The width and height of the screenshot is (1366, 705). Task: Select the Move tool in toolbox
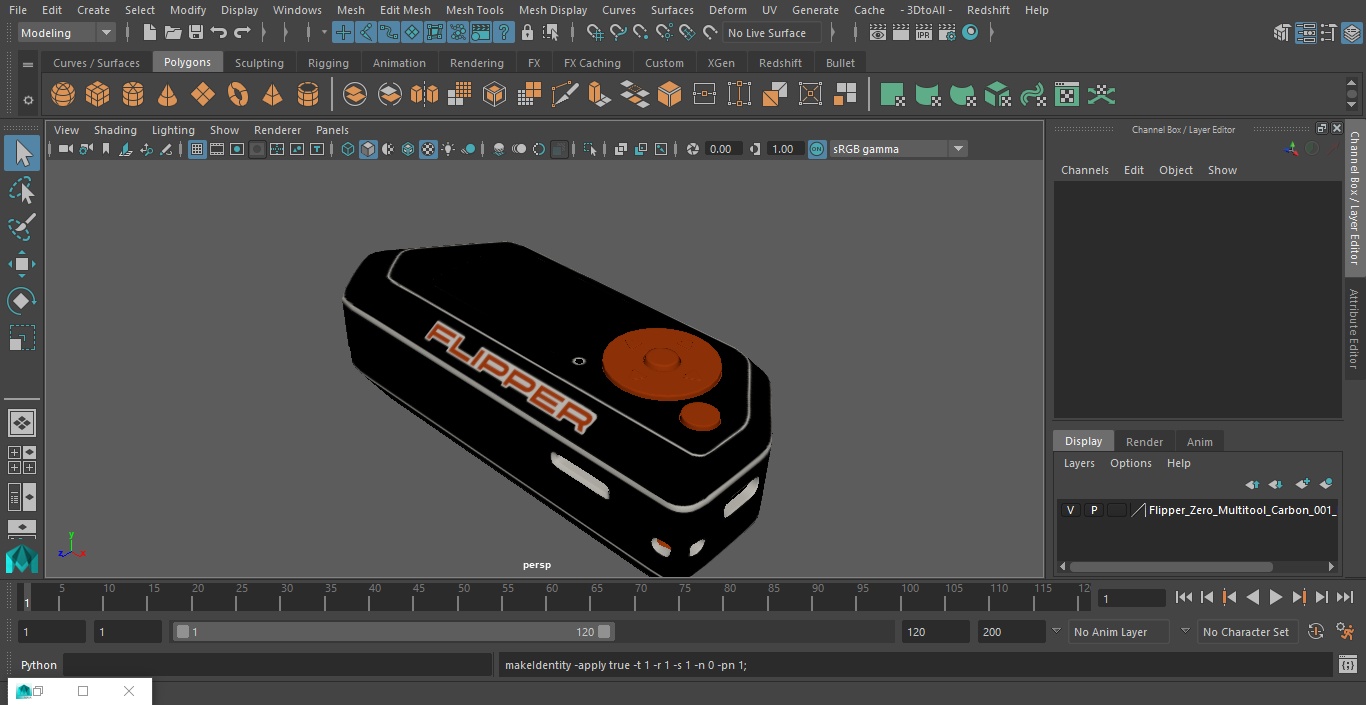[22, 264]
